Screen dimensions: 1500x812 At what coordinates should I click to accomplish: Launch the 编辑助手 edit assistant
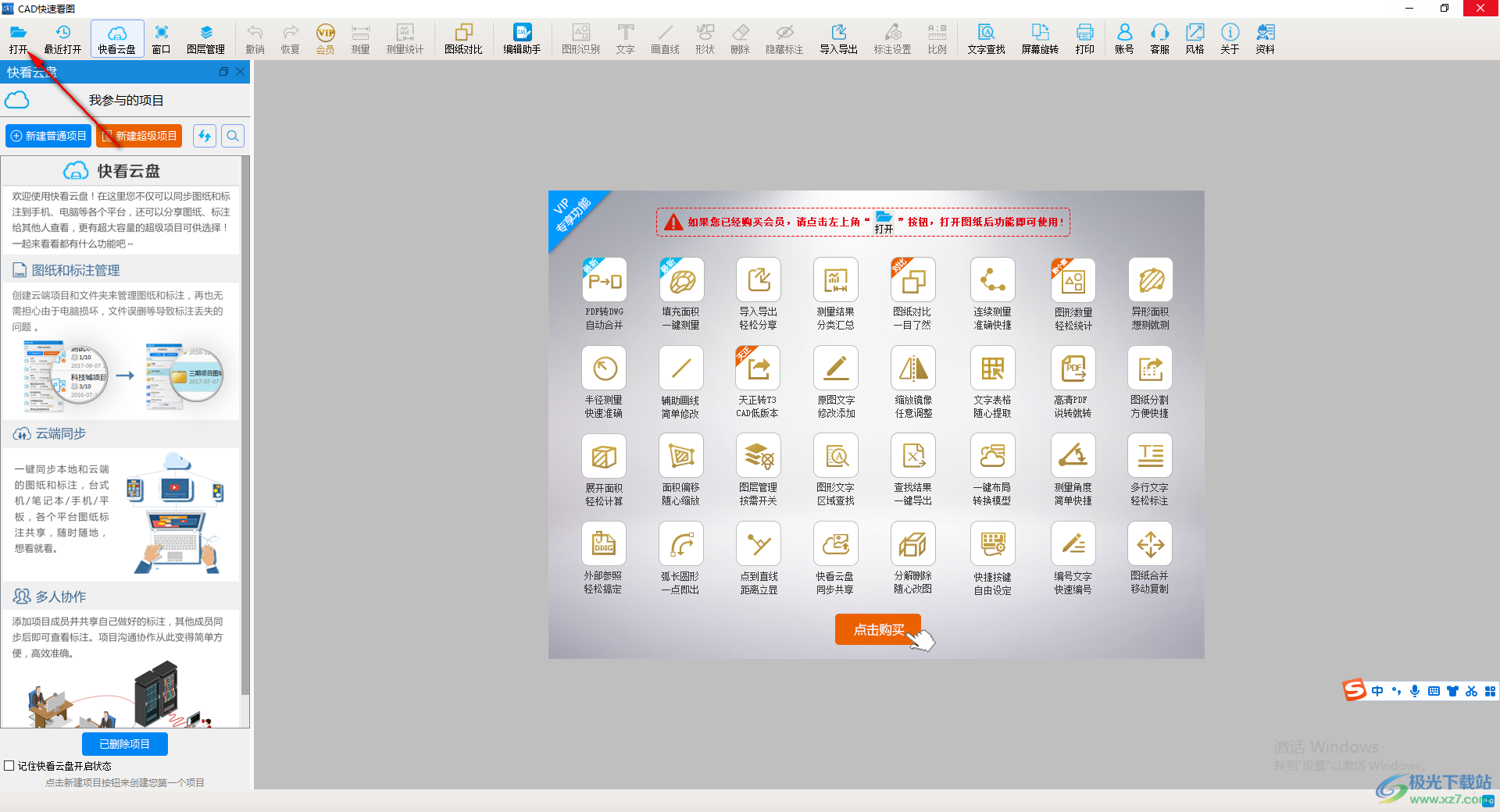coord(522,38)
